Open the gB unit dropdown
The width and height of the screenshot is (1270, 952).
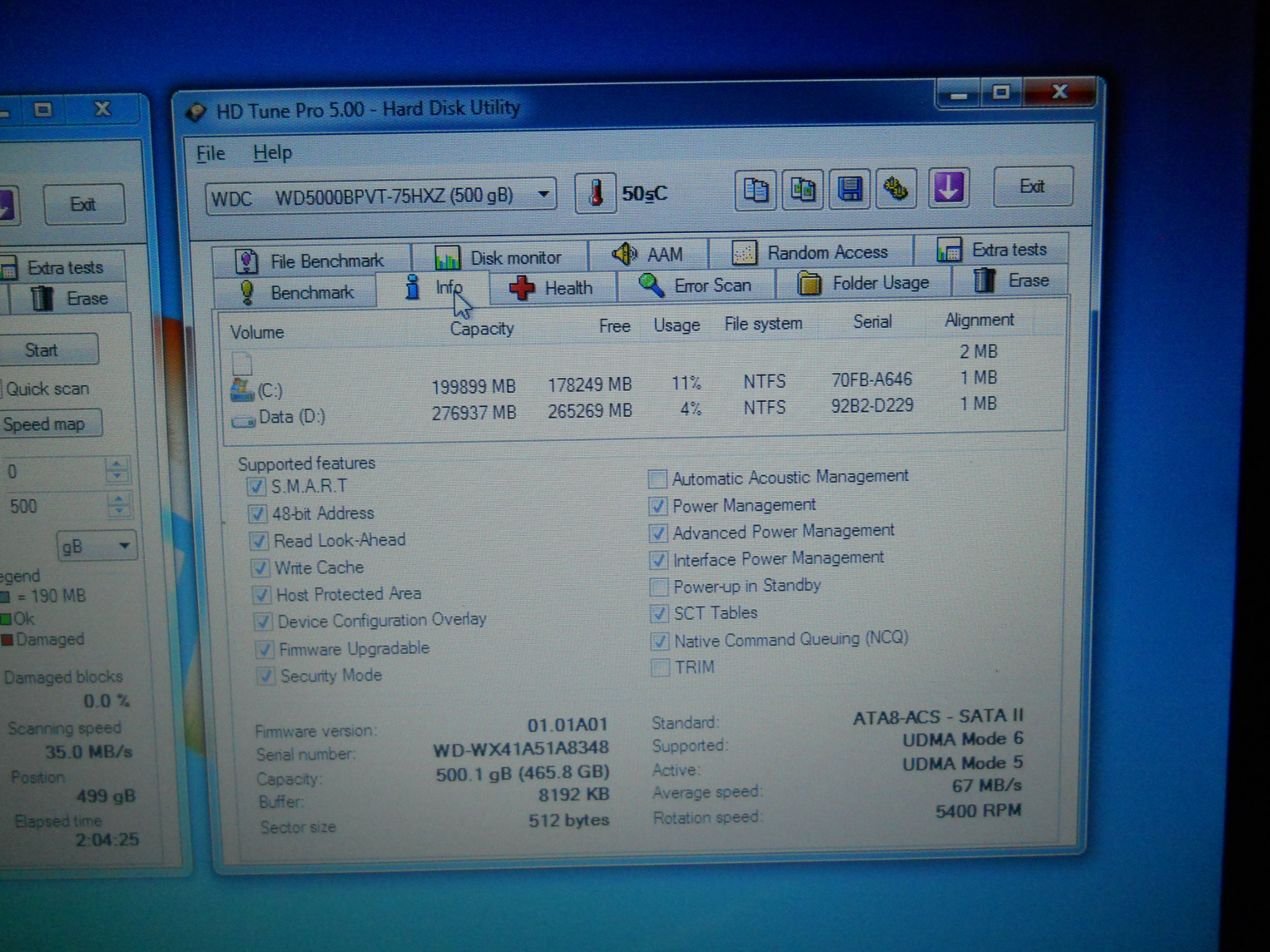124,546
